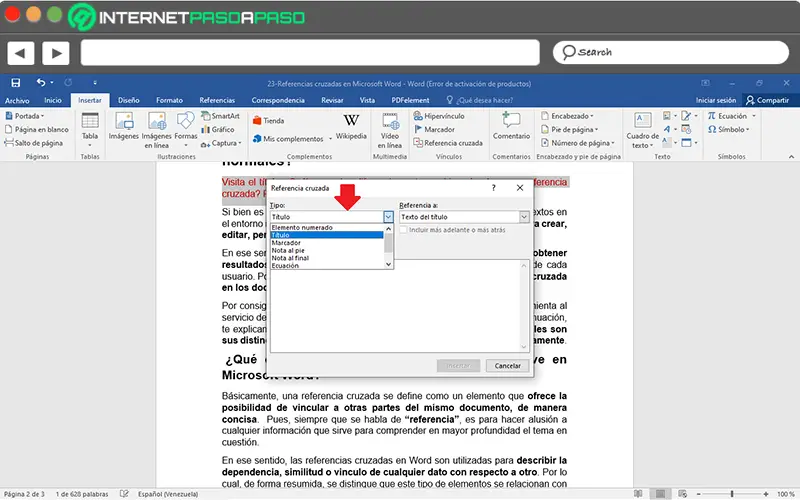Image resolution: width=800 pixels, height=500 pixels.
Task: Open the Wikipedia add-in
Action: click(x=351, y=127)
